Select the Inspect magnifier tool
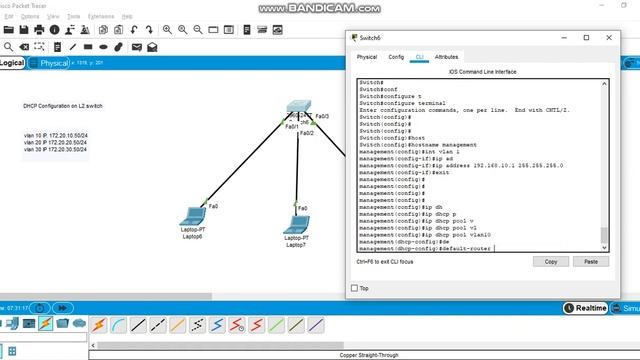 point(8,47)
